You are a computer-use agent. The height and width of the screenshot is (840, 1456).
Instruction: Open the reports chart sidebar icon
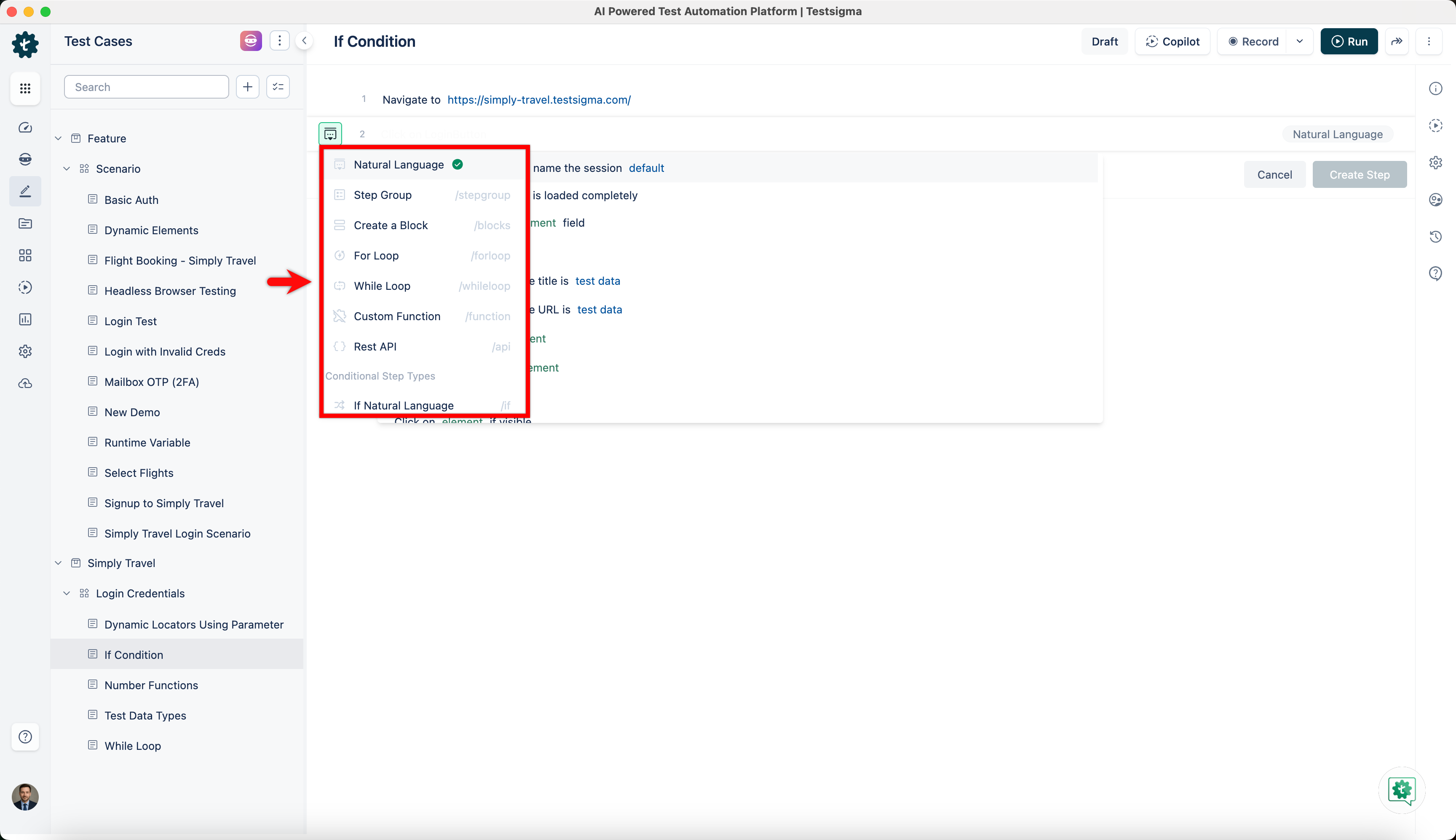[x=25, y=319]
